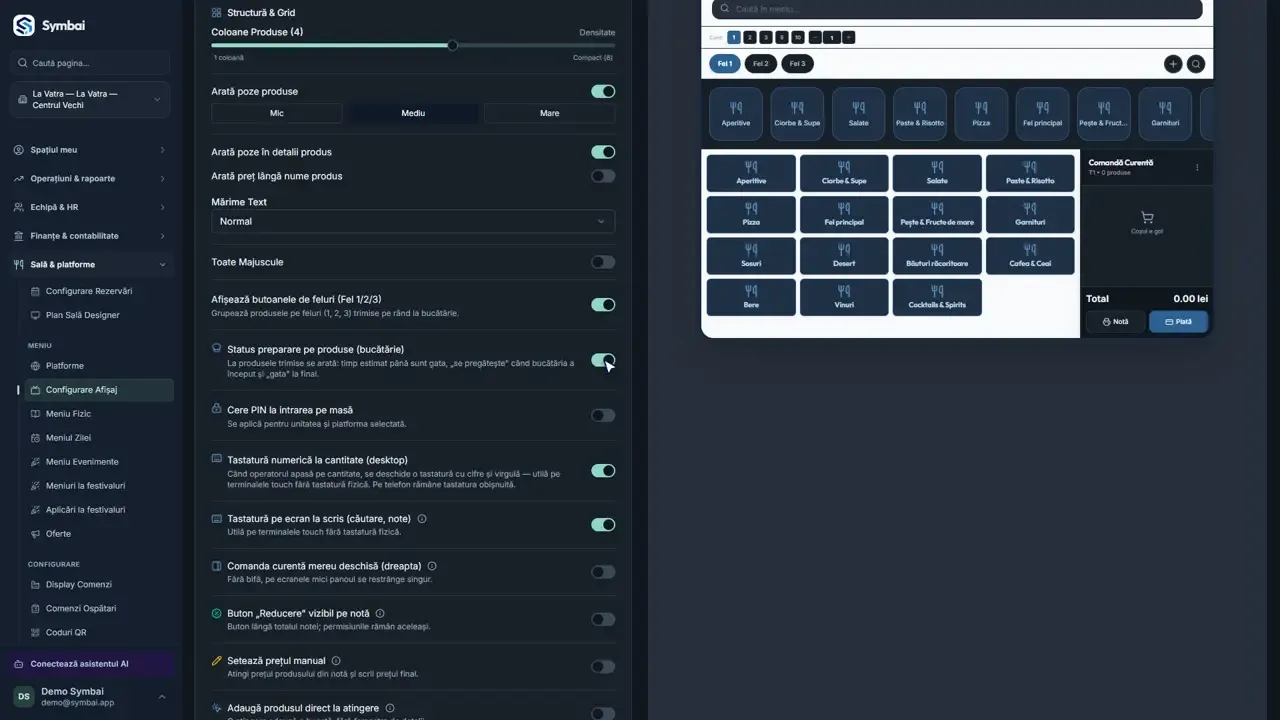Click info icon beside Buton Reducere vizibil

380,613
